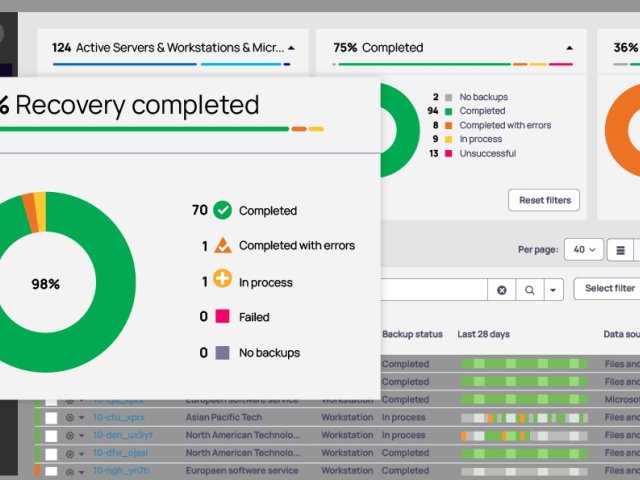Click the 13 Unsuccessful legend entry

(472, 153)
